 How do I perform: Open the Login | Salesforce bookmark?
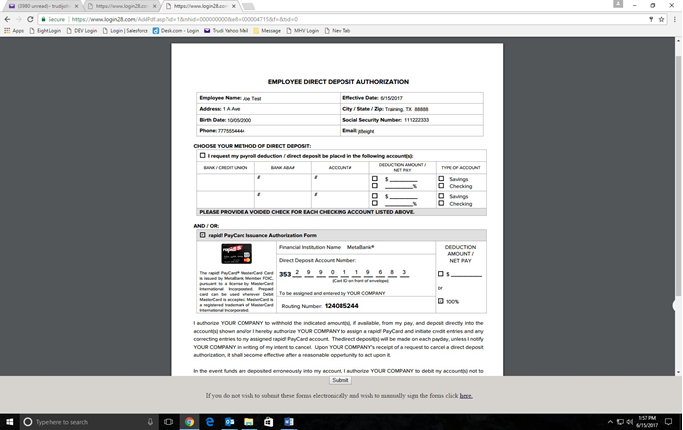click(125, 30)
